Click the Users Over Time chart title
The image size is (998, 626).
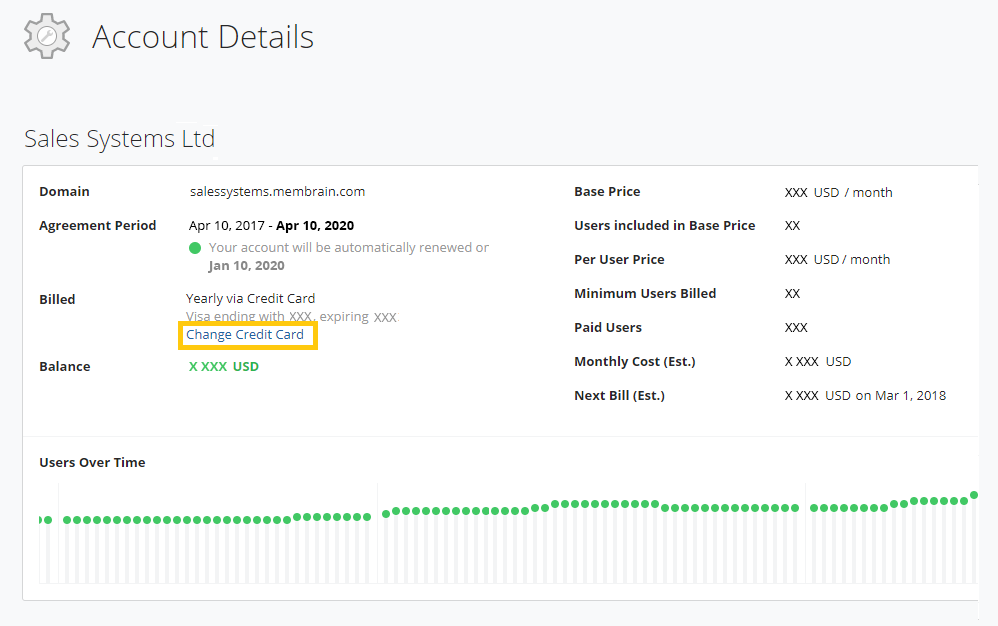coord(92,462)
